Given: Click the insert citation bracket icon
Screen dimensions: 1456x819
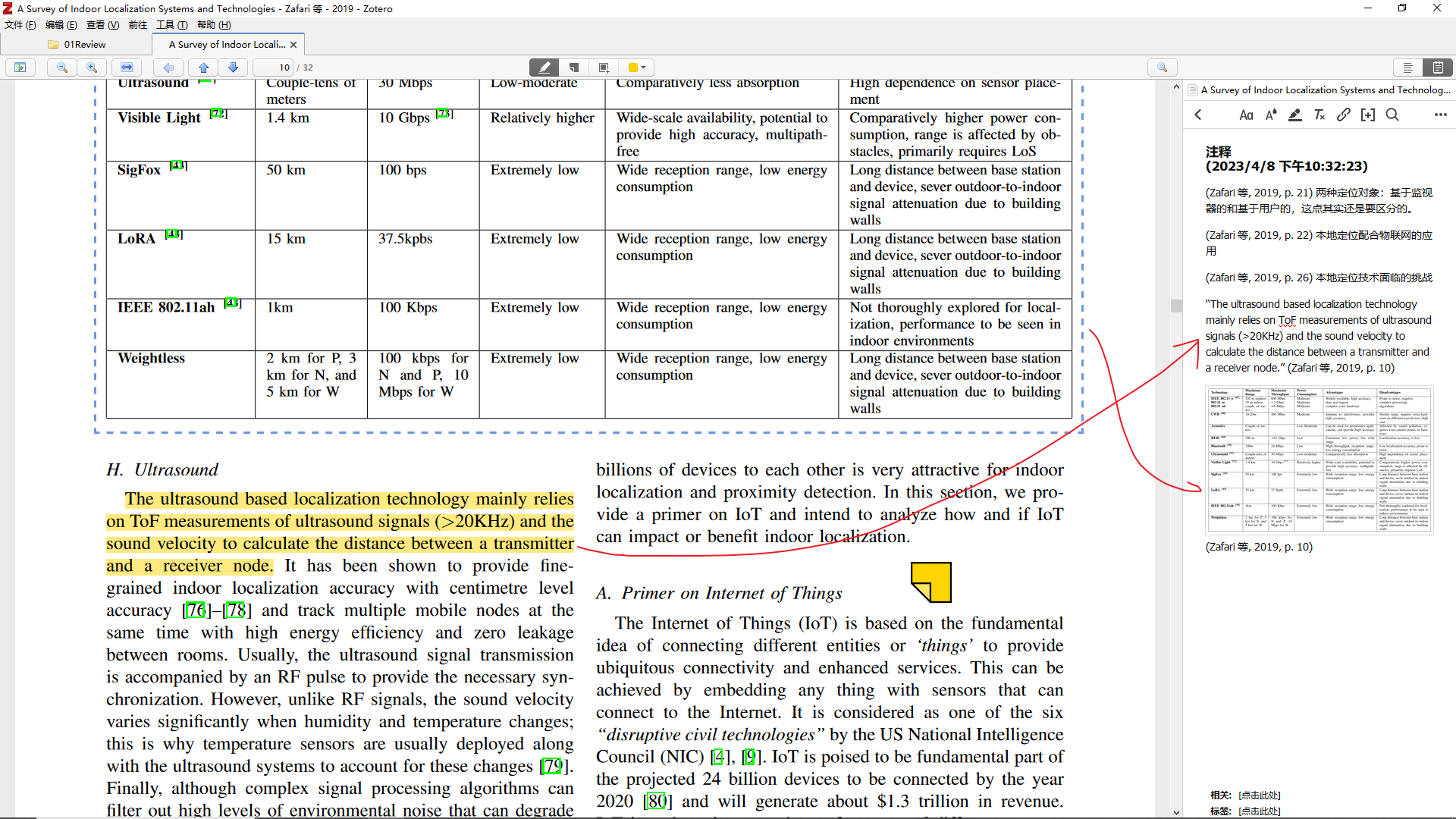Looking at the screenshot, I should pyautogui.click(x=1367, y=115).
